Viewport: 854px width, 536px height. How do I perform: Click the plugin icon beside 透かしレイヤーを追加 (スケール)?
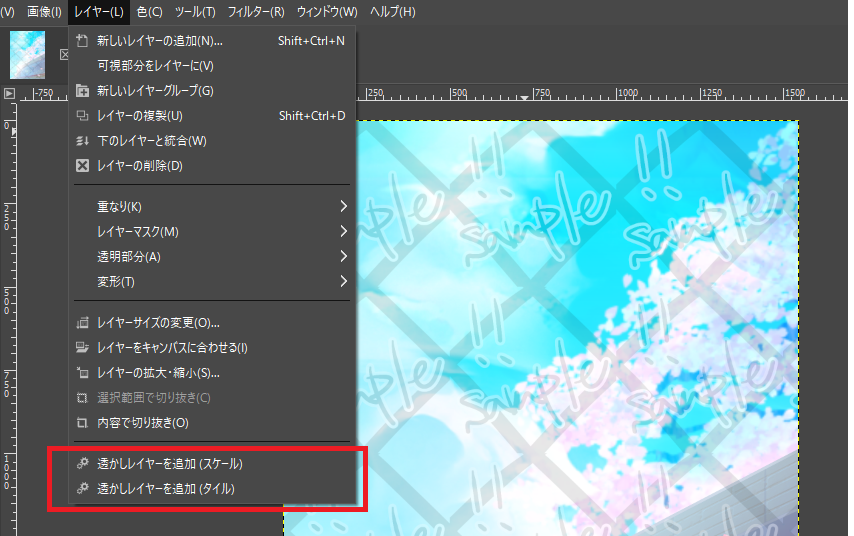coord(82,464)
